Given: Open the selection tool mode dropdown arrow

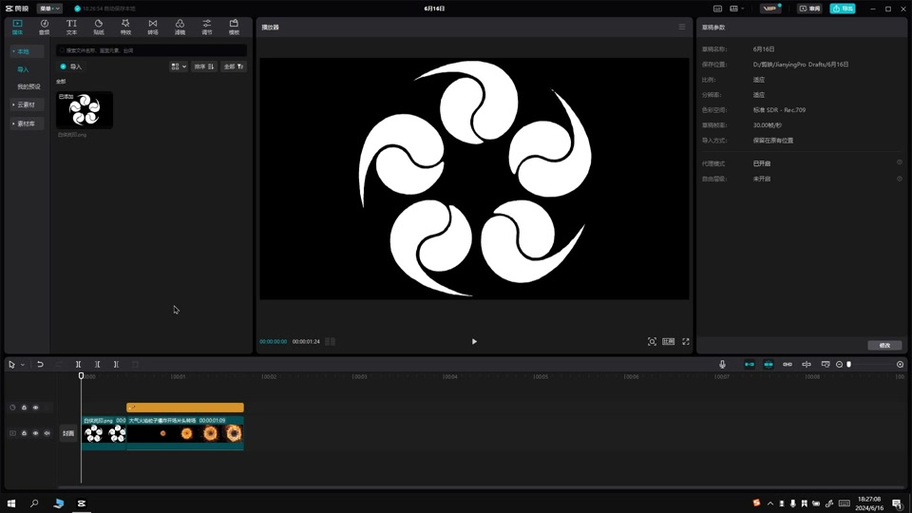Looking at the screenshot, I should click(23, 365).
